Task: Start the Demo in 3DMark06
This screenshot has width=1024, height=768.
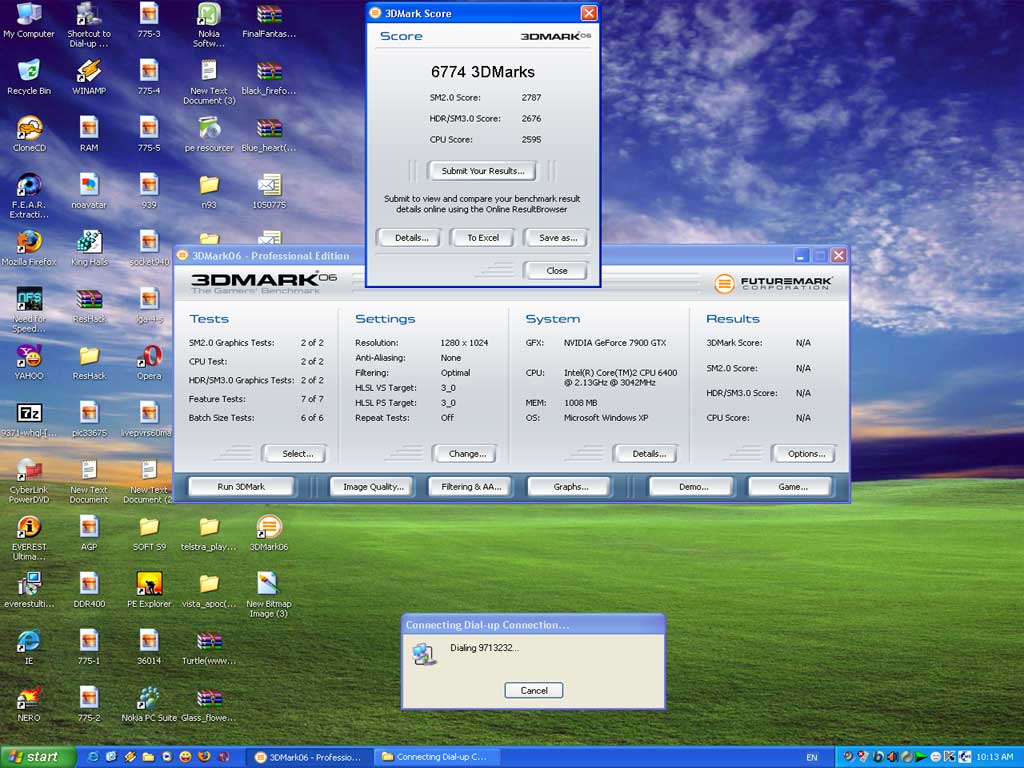Action: pos(692,487)
